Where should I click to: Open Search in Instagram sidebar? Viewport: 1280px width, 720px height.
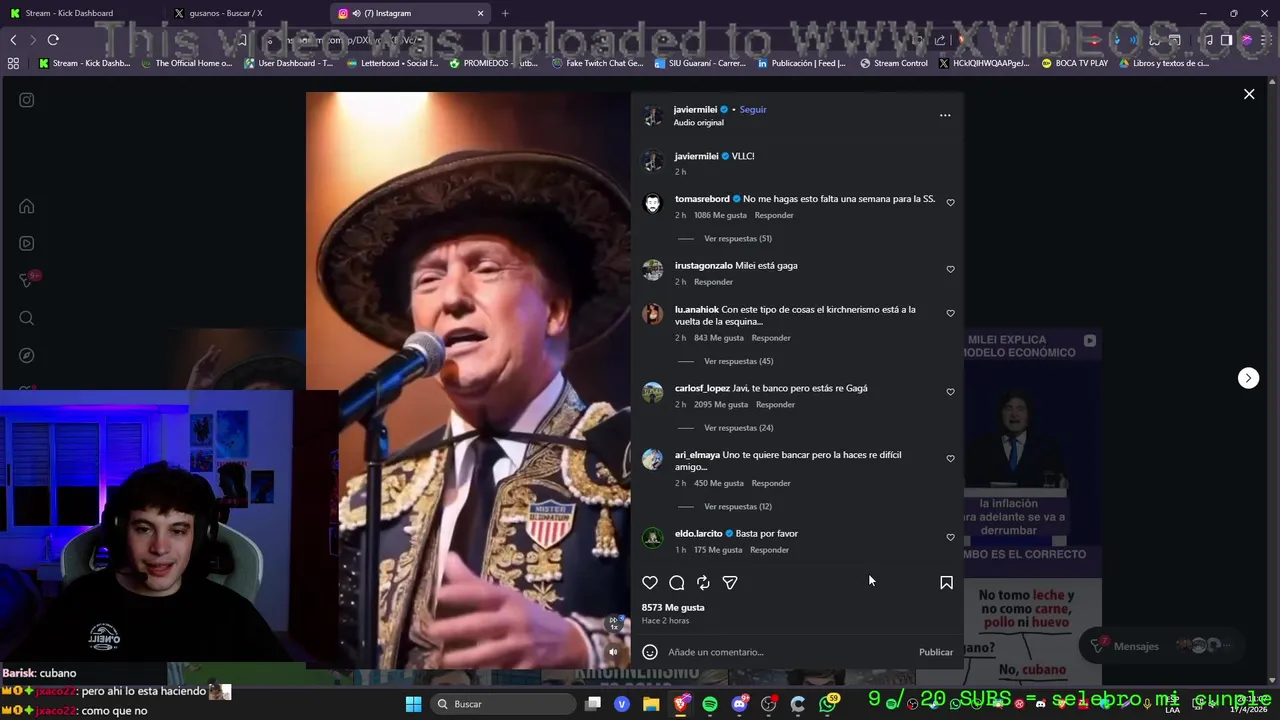point(27,318)
